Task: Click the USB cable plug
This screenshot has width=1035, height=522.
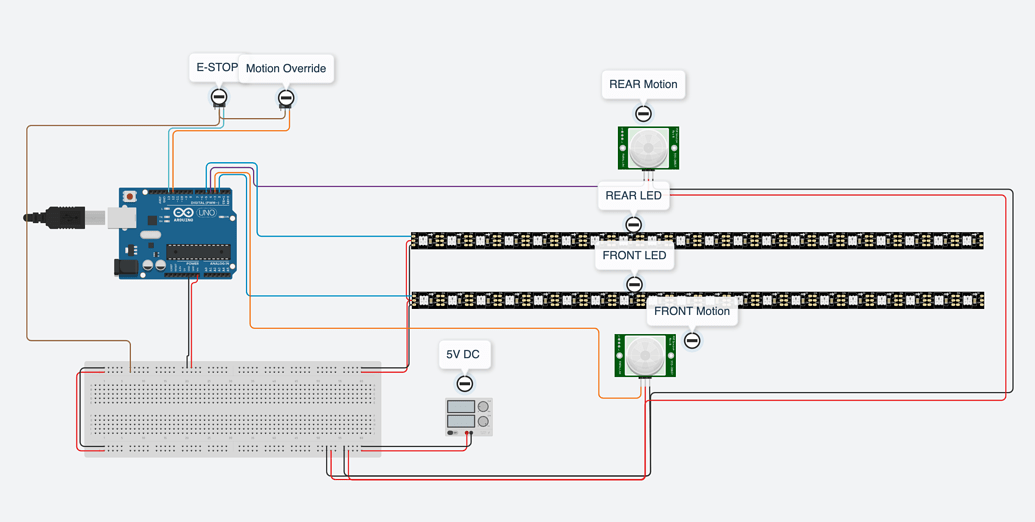Action: tap(65, 217)
